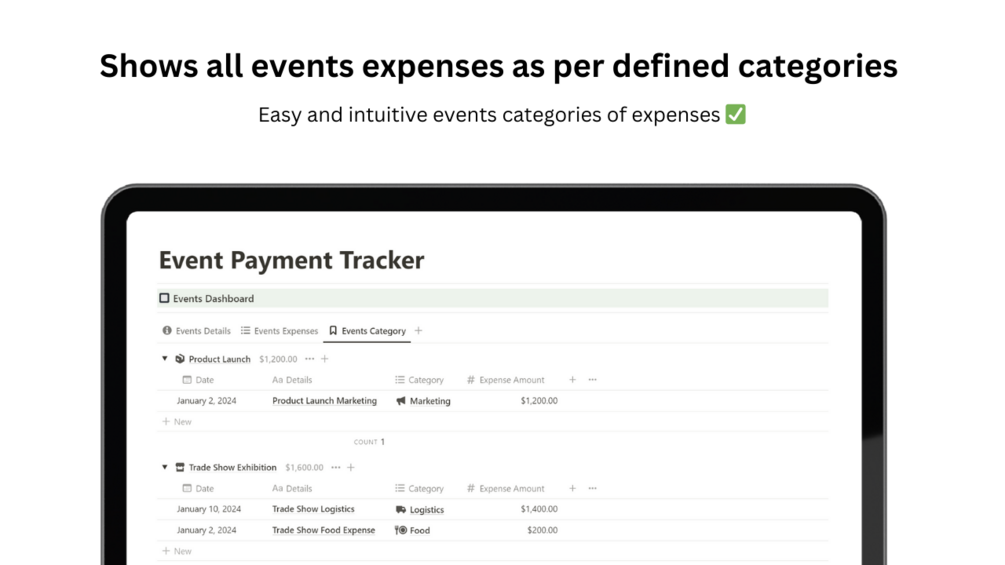Select the Events Category tab
The width and height of the screenshot is (1005, 565).
pyautogui.click(x=367, y=331)
